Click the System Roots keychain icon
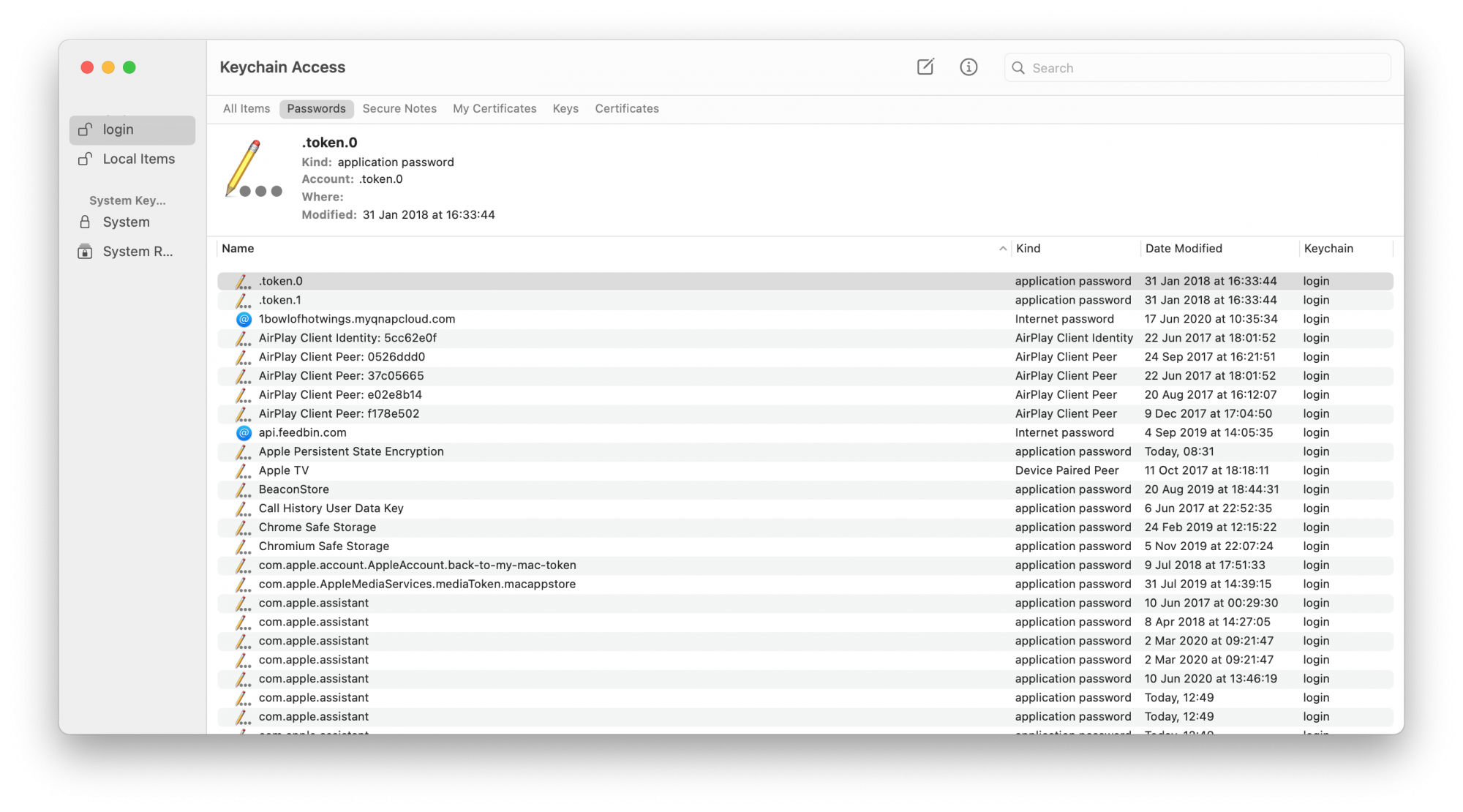 click(86, 252)
